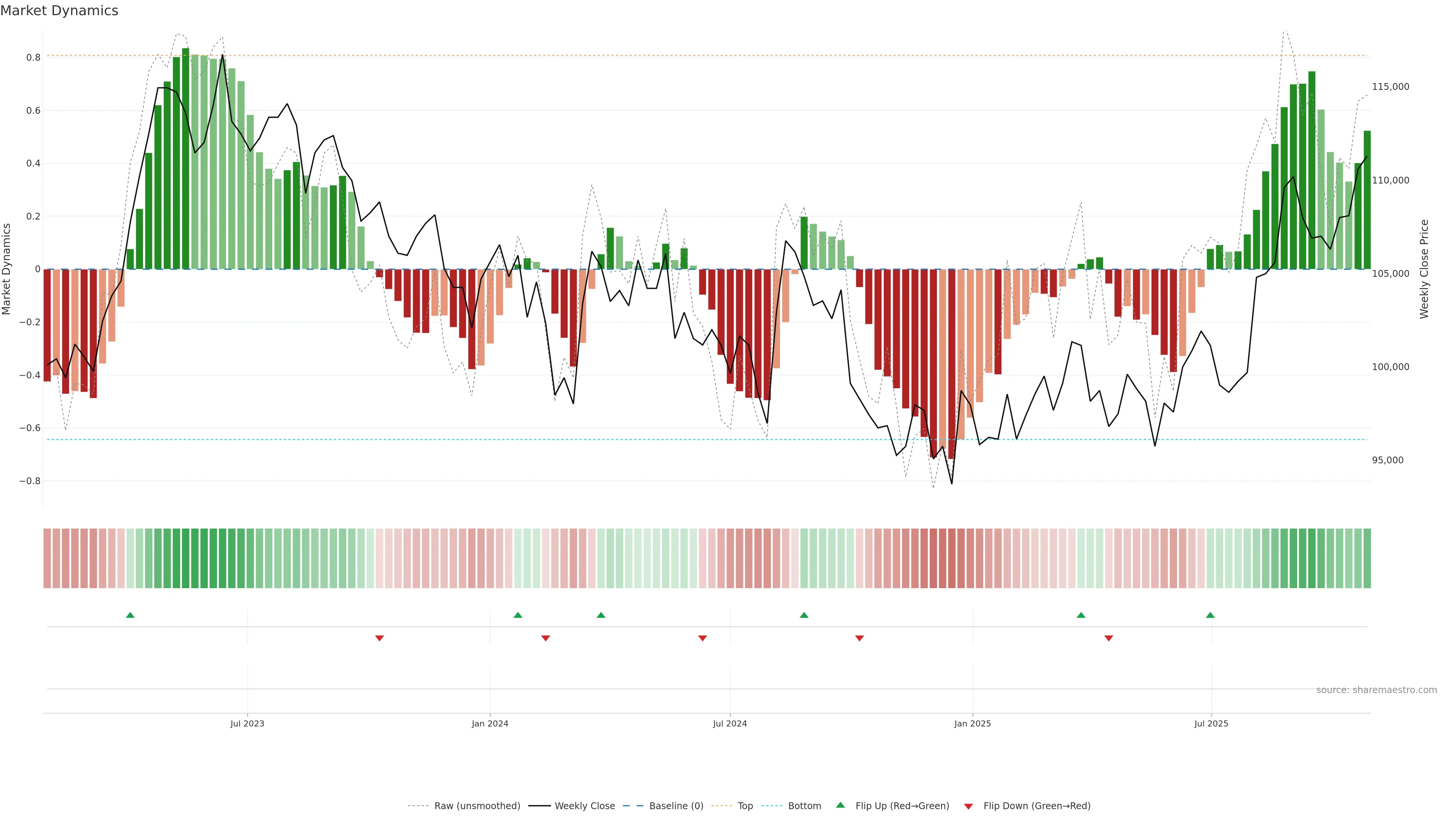Click the Flip Down red triangle legend icon
This screenshot has height=819, width=1456.
tap(968, 806)
